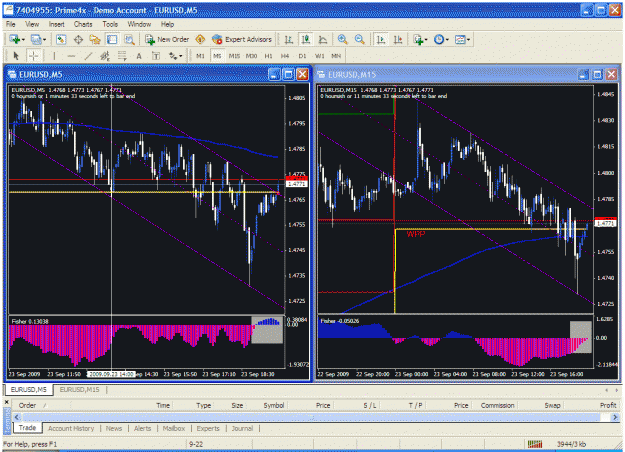The width and height of the screenshot is (625, 452).
Task: Set timeframe to M15 in toolbar
Action: coord(234,56)
